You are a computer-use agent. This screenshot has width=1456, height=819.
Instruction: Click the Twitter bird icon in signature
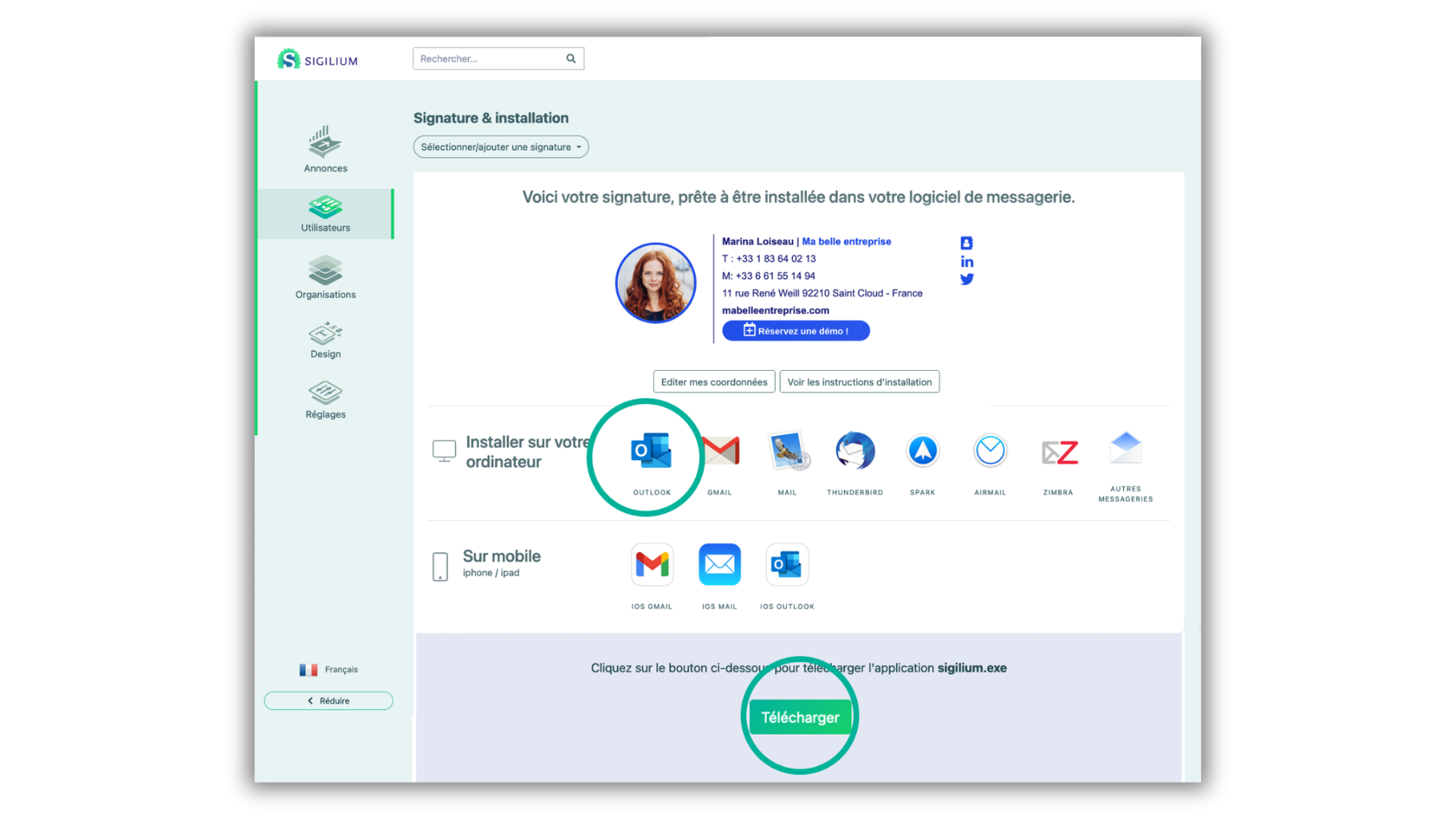pyautogui.click(x=967, y=279)
